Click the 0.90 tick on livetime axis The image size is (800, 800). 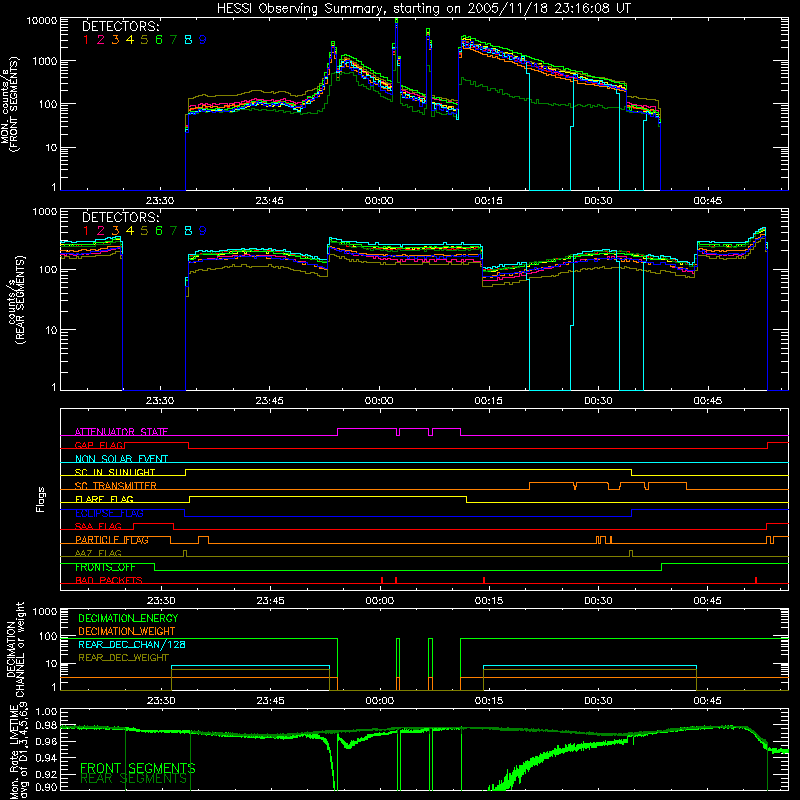46,787
